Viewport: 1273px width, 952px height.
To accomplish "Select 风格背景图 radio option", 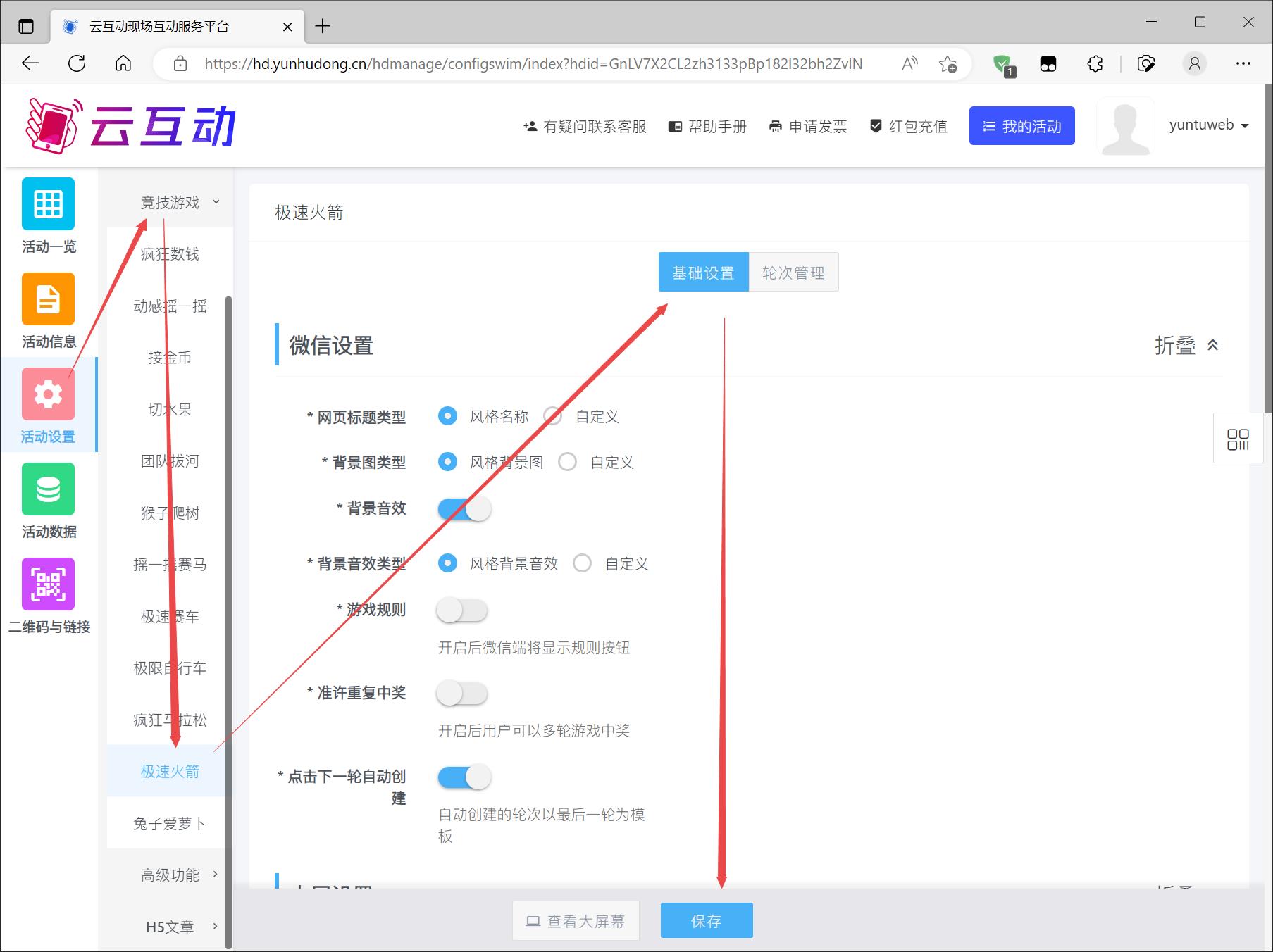I will [x=447, y=462].
